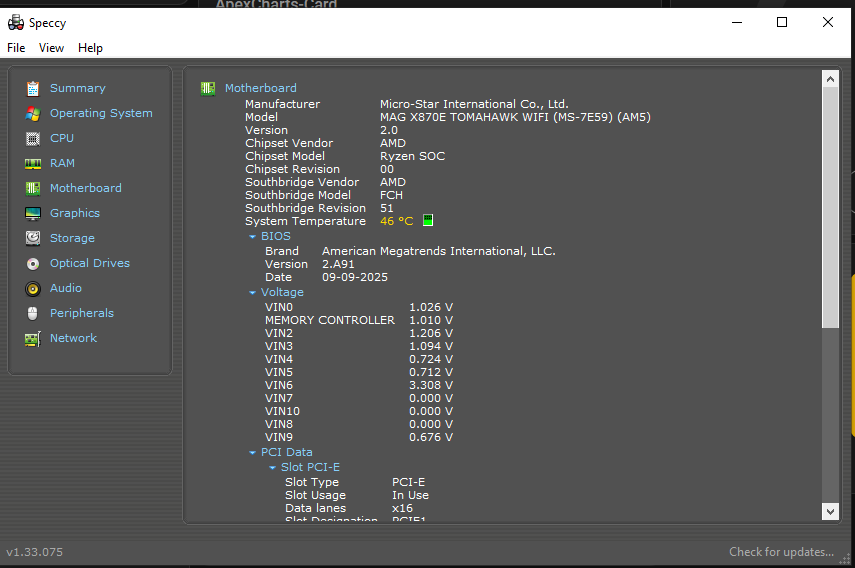Click the Data lanes x16 value
Screen dimensions: 855x568
pyautogui.click(x=402, y=508)
